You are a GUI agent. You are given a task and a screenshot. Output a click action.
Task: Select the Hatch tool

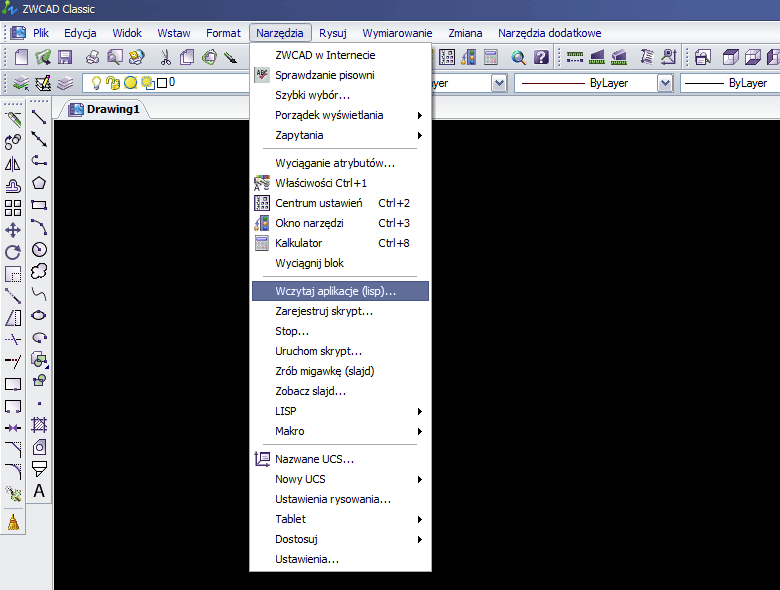(x=39, y=425)
